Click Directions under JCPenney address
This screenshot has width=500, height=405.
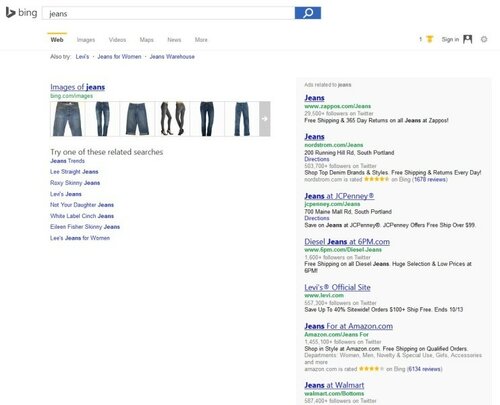coord(317,218)
